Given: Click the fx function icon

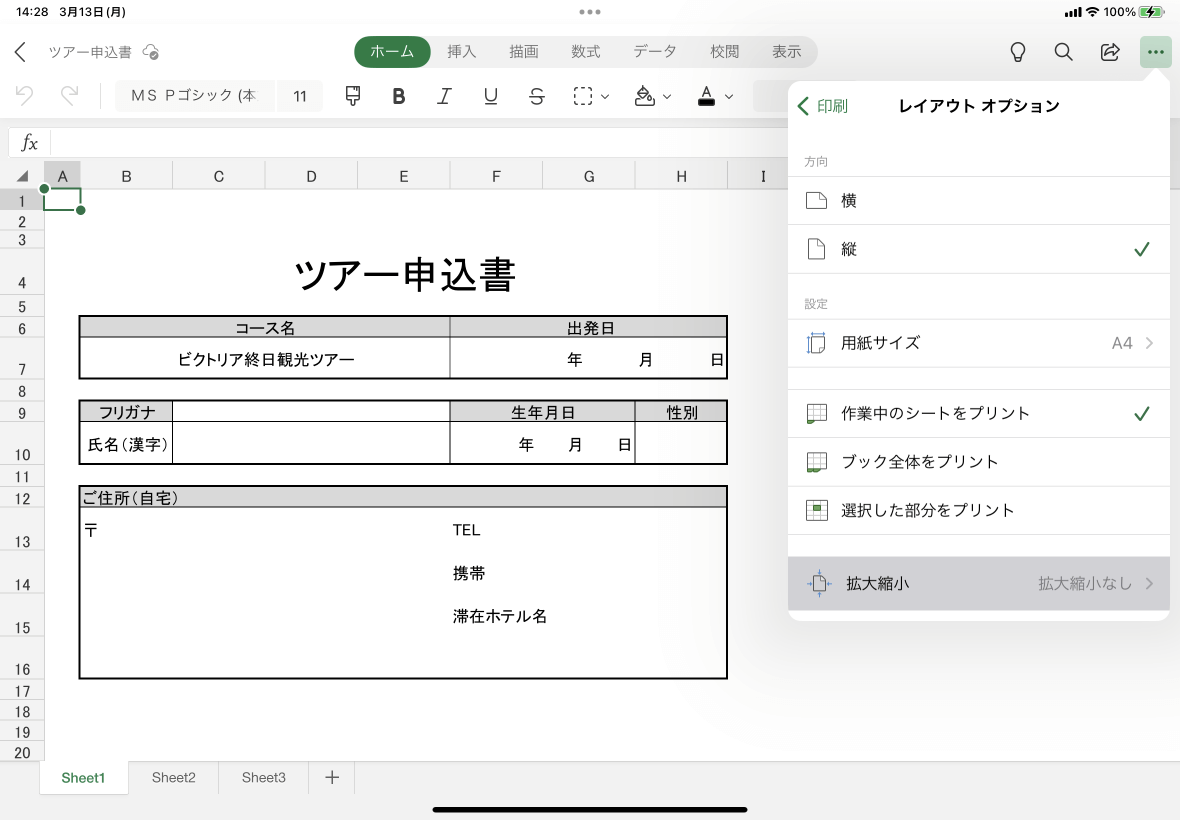Looking at the screenshot, I should click(x=29, y=142).
